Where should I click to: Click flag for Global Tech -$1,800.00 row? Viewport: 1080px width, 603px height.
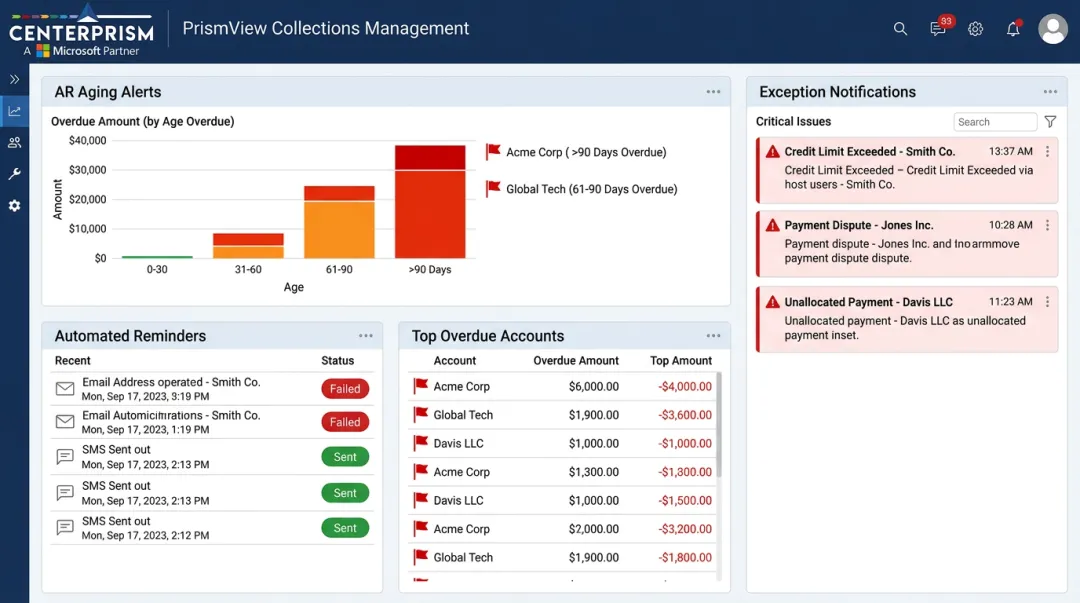point(420,557)
